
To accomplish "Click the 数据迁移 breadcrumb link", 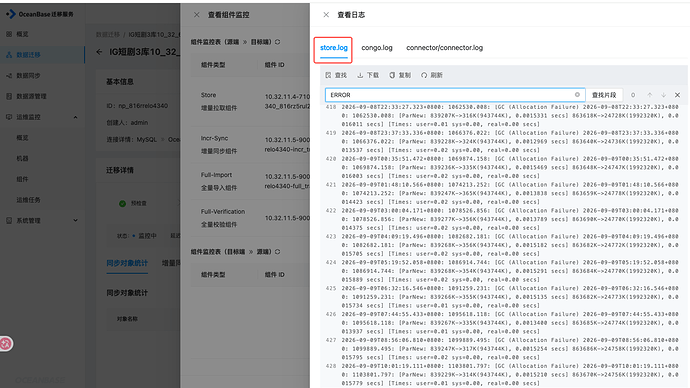I will point(108,34).
